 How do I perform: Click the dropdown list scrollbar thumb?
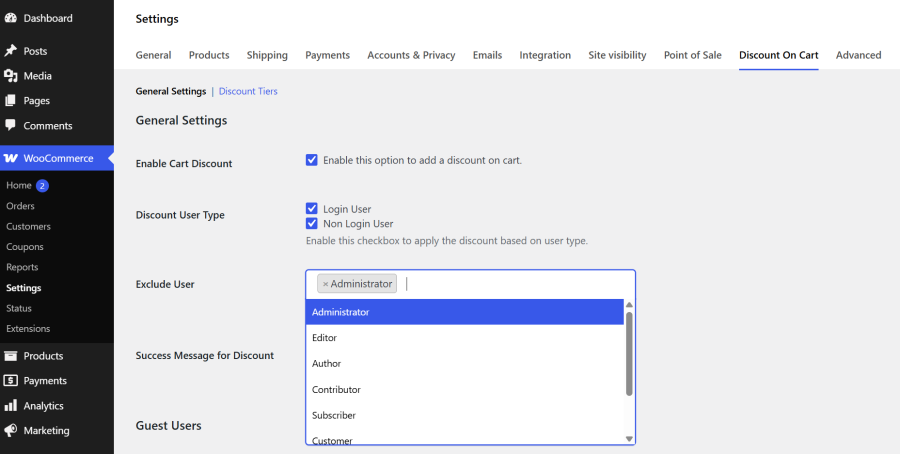click(629, 354)
